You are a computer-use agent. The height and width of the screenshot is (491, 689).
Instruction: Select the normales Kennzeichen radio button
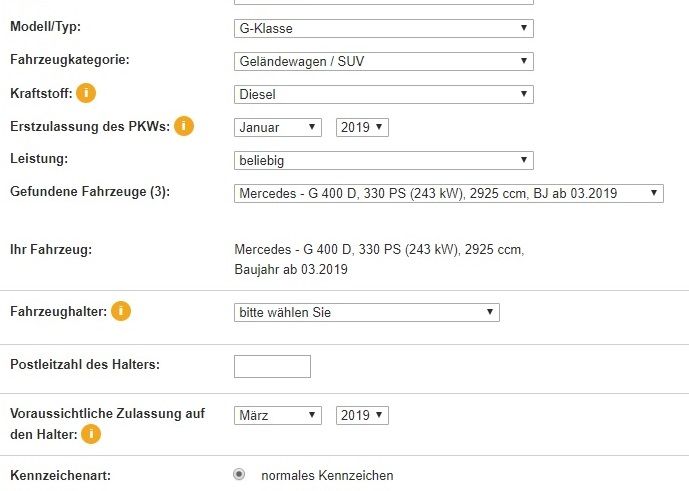[x=239, y=475]
